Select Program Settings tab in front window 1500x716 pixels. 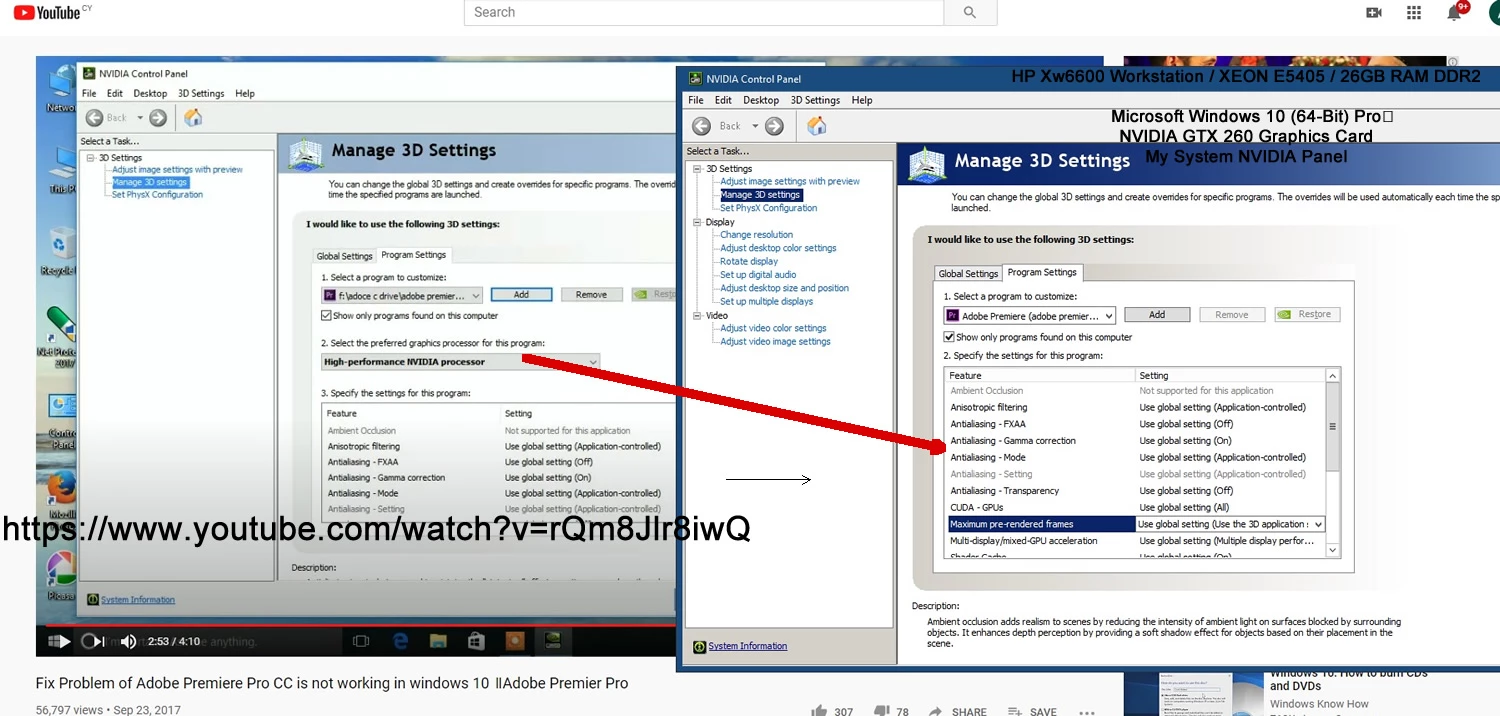tap(1042, 272)
